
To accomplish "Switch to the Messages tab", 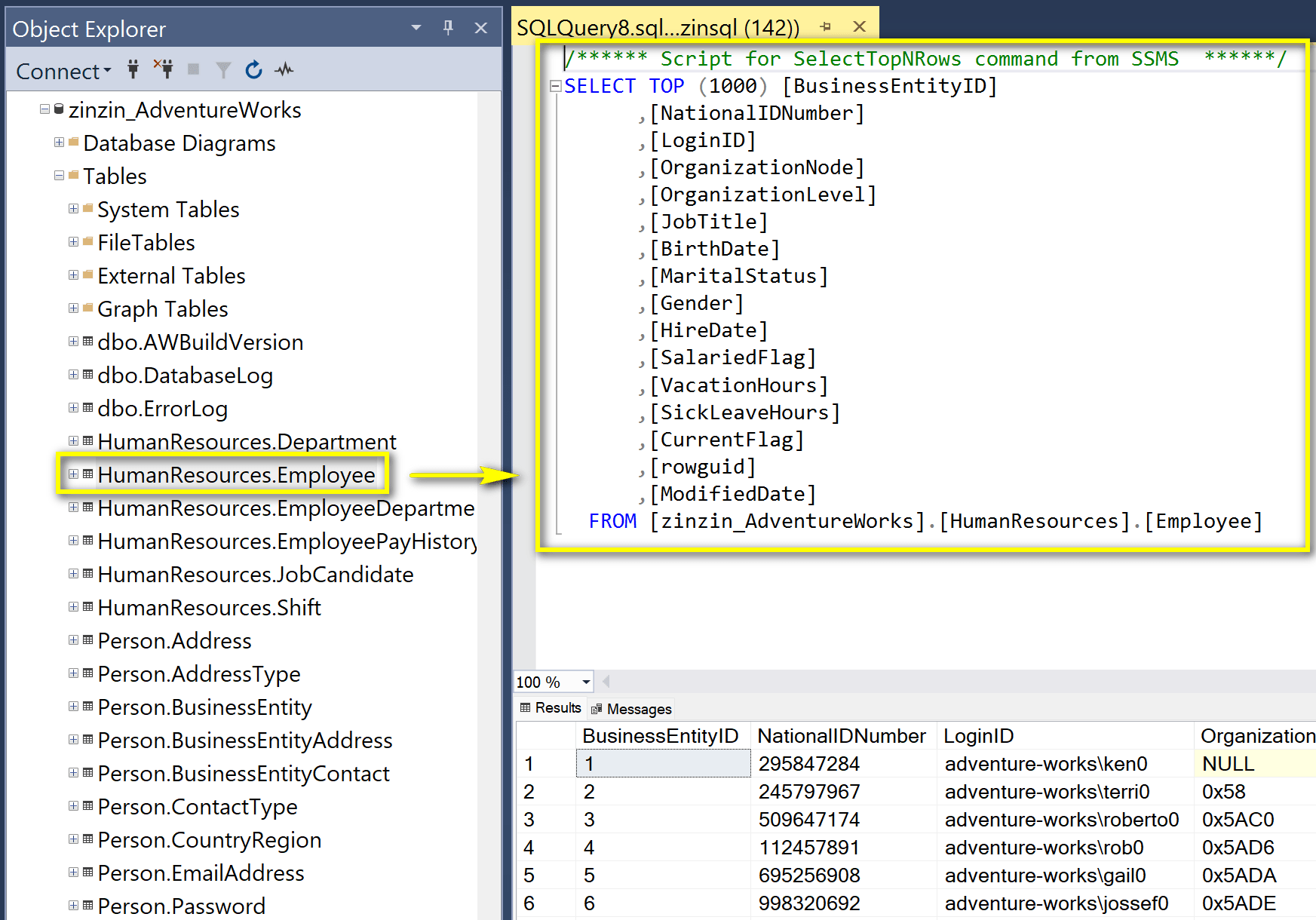I will [x=631, y=709].
